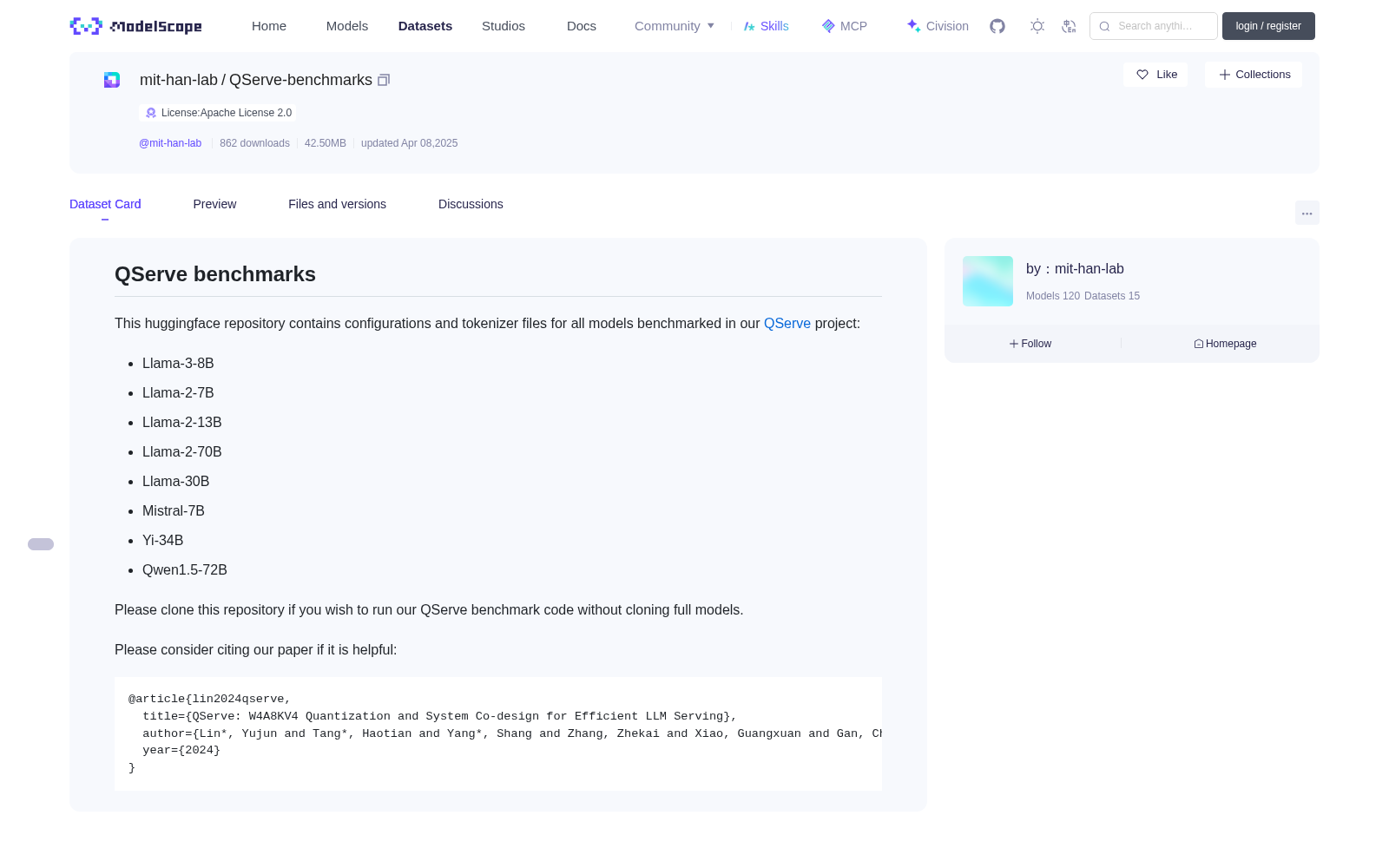Viewport: 1389px width, 868px height.
Task: Switch language with the translate icon
Action: pyautogui.click(x=1069, y=26)
